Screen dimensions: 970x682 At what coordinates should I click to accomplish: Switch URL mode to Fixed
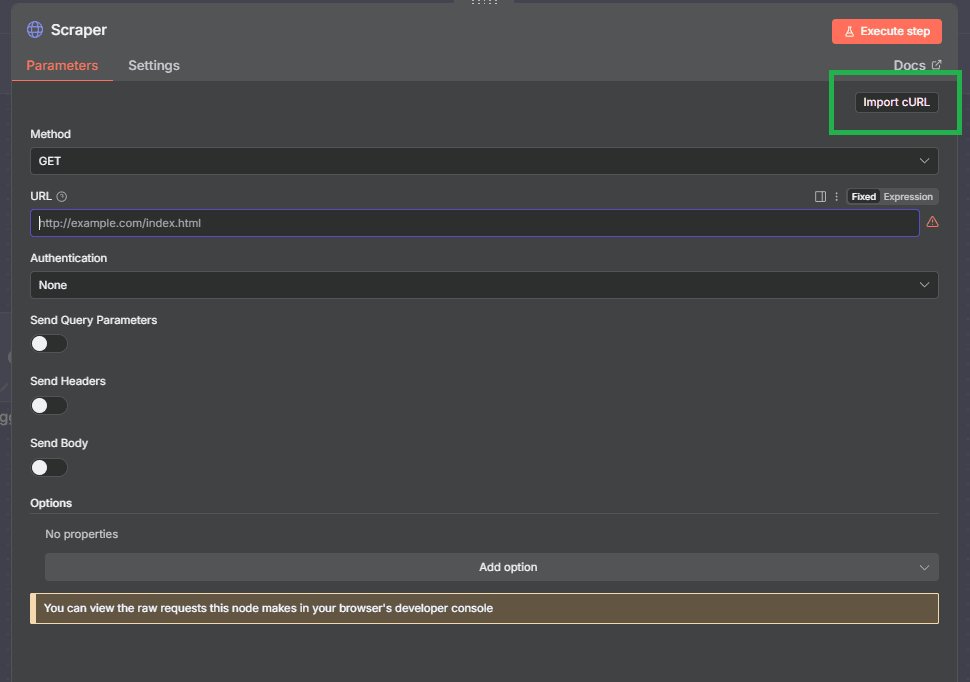tap(864, 197)
